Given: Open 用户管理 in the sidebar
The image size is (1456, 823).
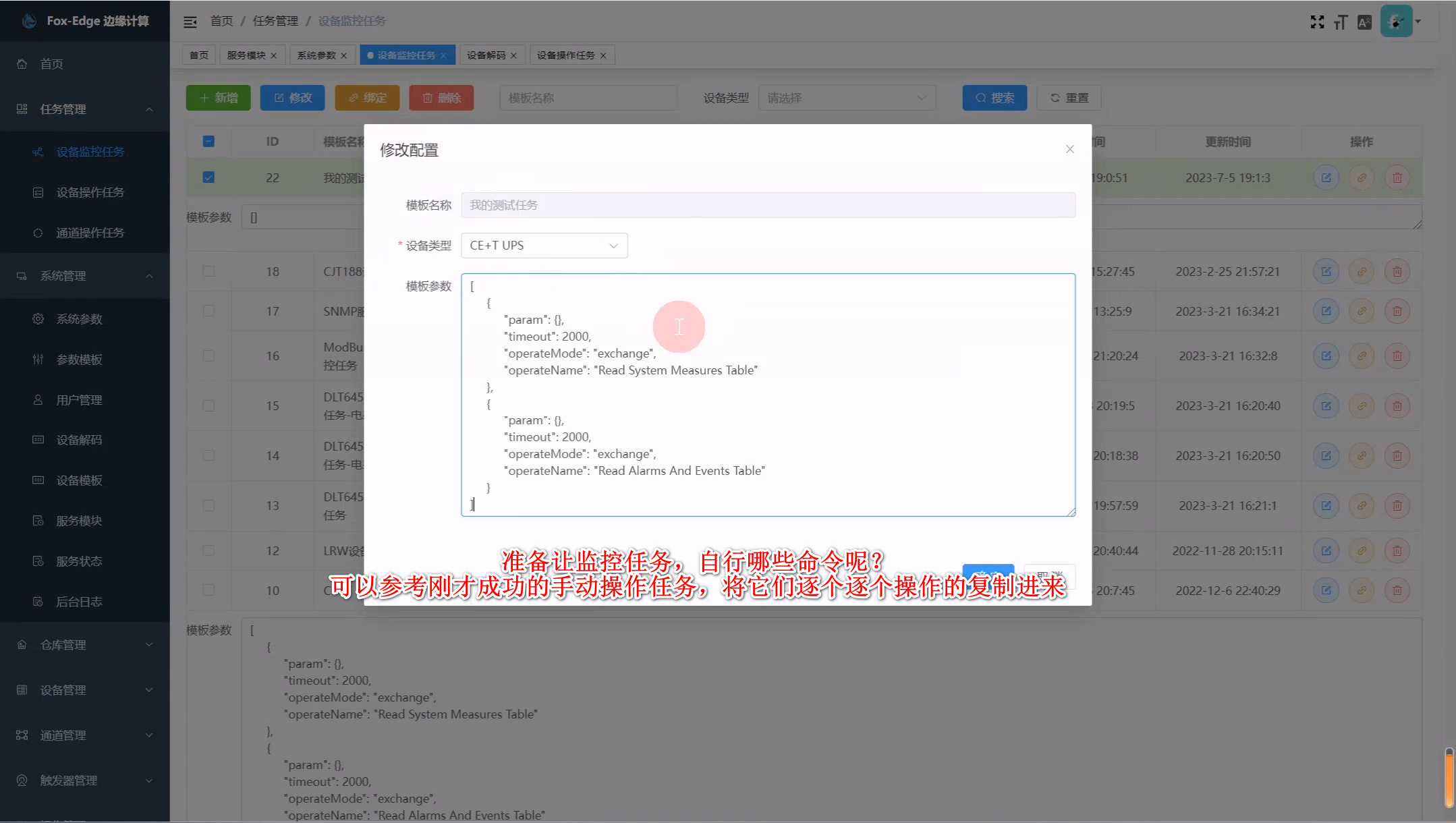Looking at the screenshot, I should [x=79, y=400].
